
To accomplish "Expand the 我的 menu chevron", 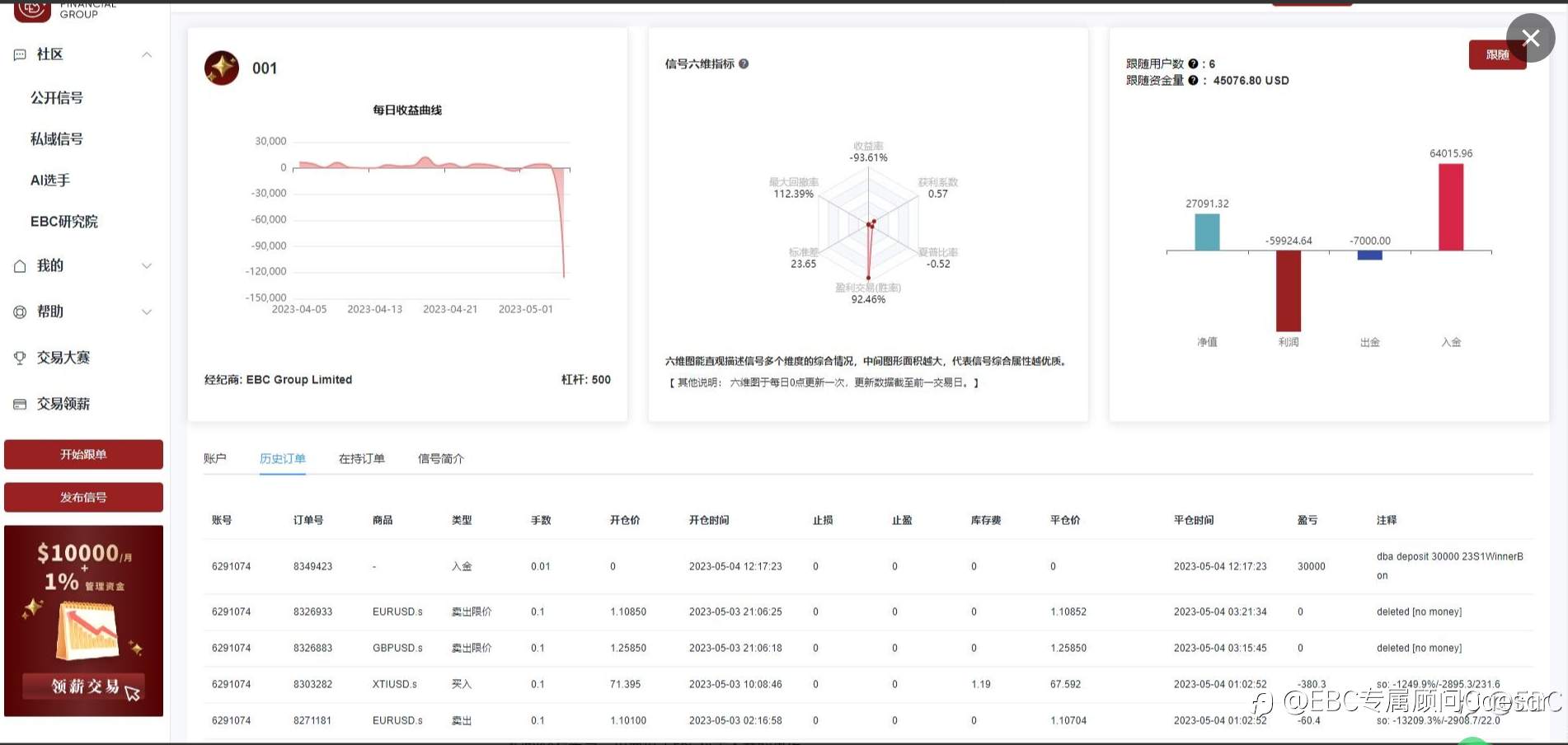I will (x=147, y=265).
